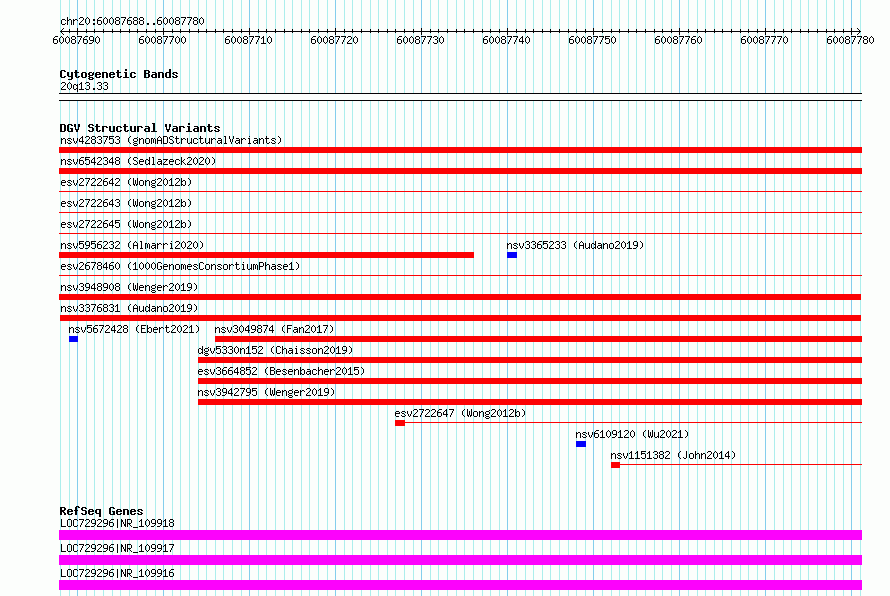
Task: Open esv2722647 (Wong2012b) label
Action: pos(460,413)
